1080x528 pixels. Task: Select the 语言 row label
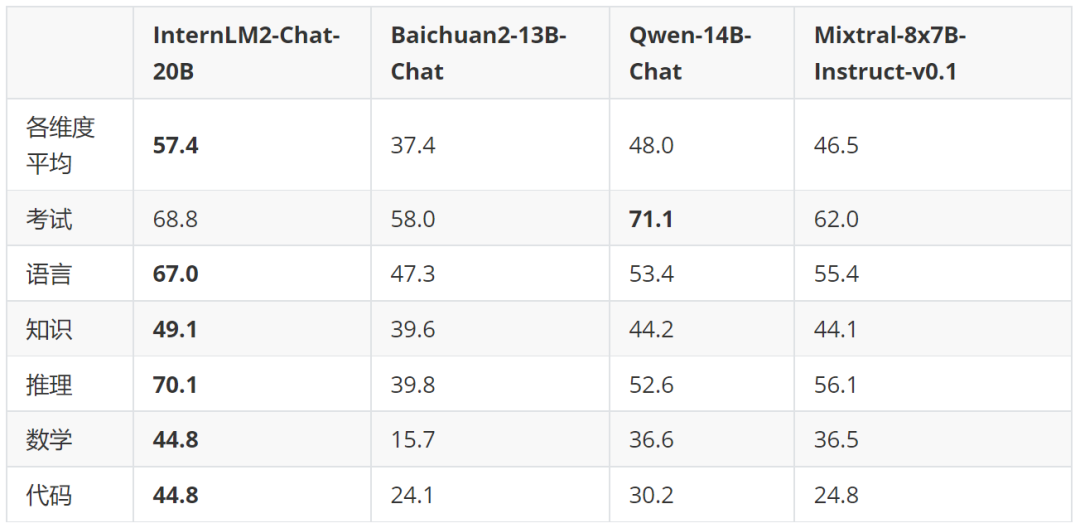click(x=49, y=274)
